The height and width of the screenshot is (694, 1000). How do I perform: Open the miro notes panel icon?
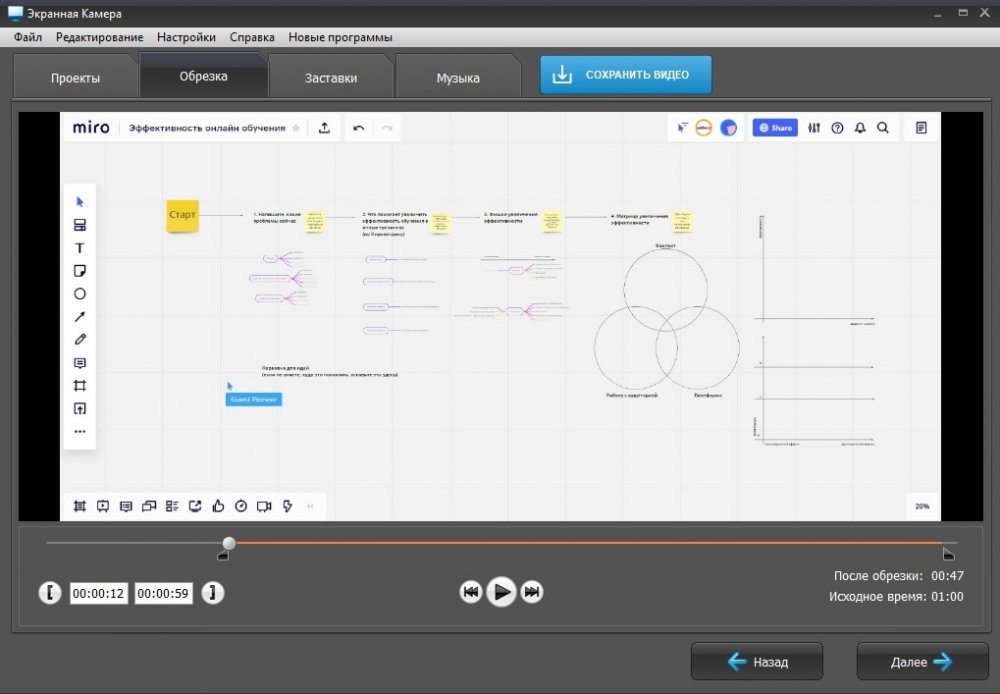(x=922, y=128)
